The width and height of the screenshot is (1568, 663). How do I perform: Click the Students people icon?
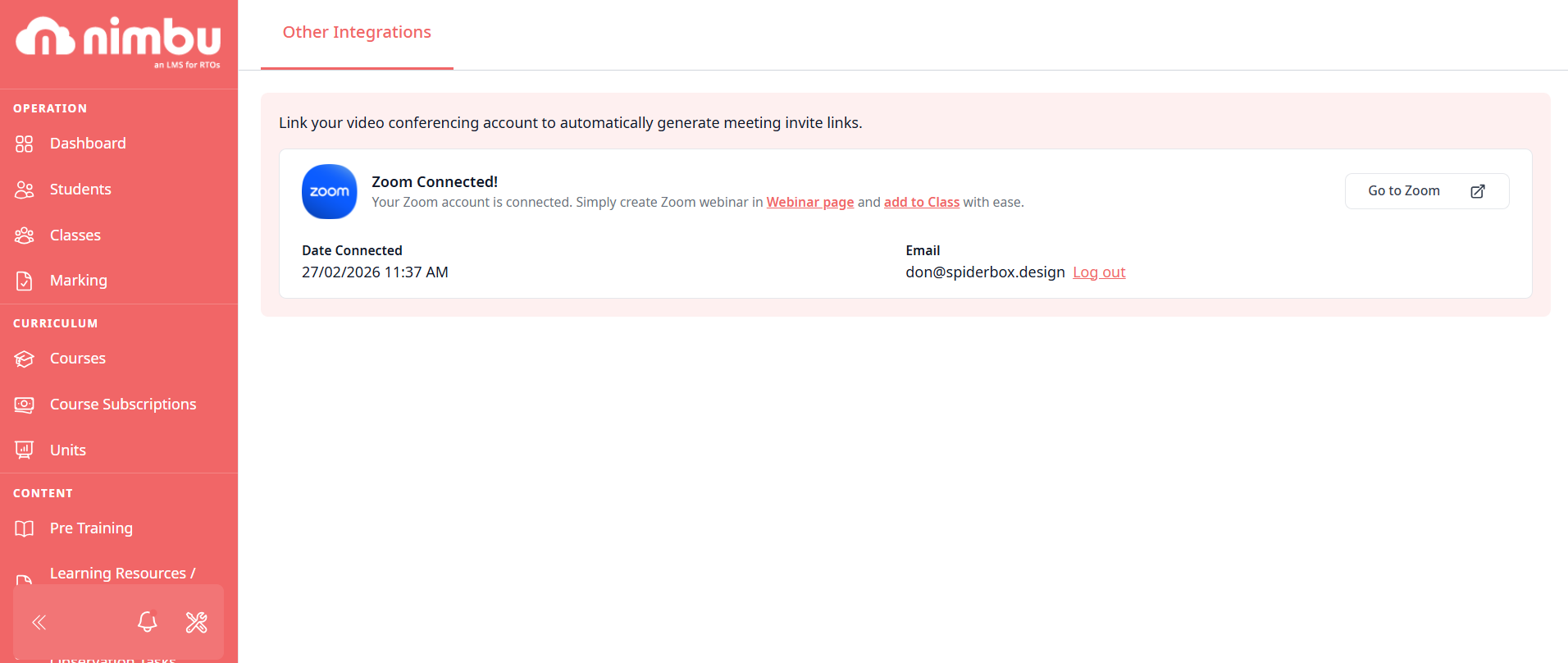[x=25, y=190]
